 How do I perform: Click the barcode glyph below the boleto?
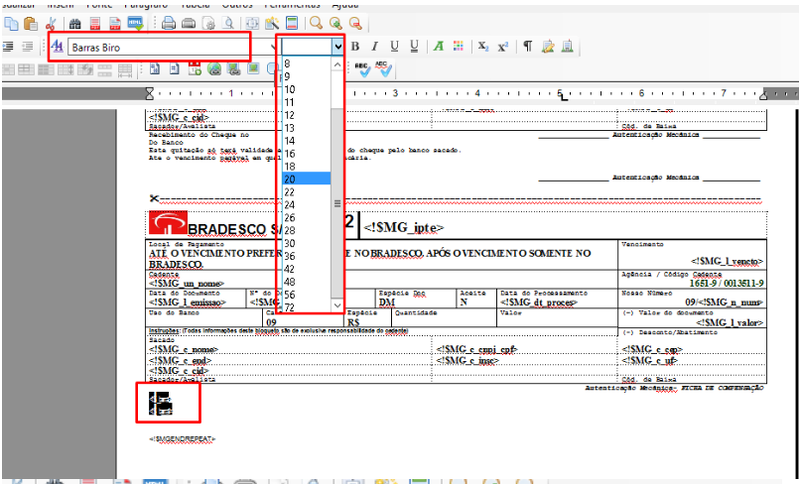[x=161, y=403]
